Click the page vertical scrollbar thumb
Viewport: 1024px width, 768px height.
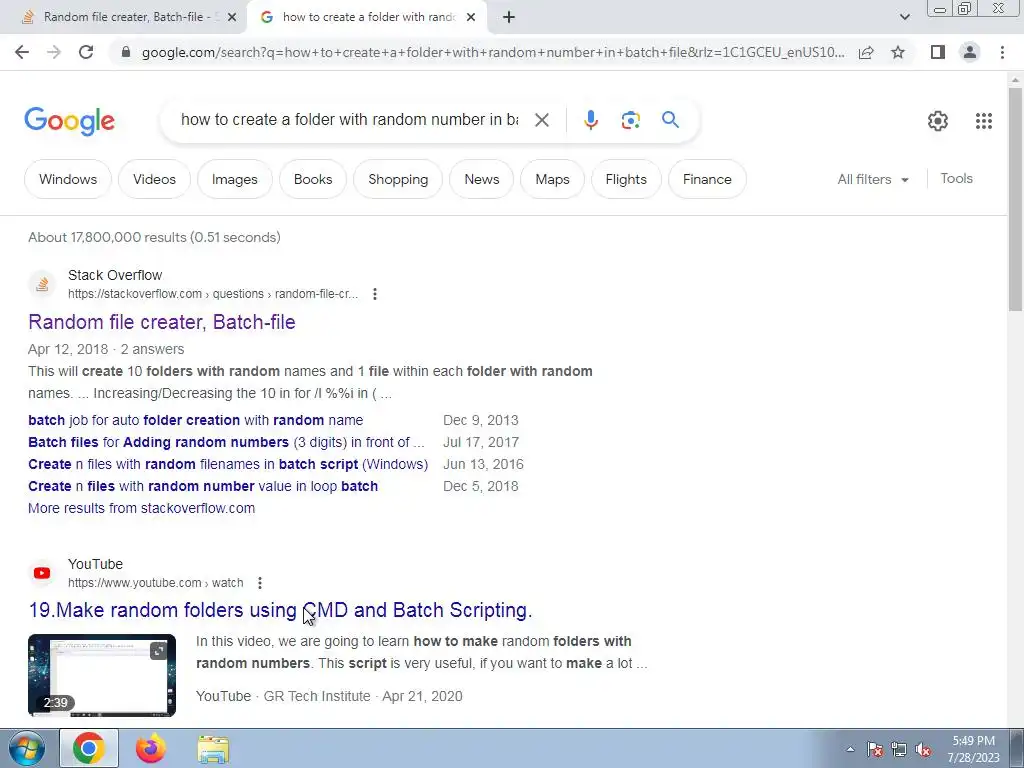tap(1015, 199)
